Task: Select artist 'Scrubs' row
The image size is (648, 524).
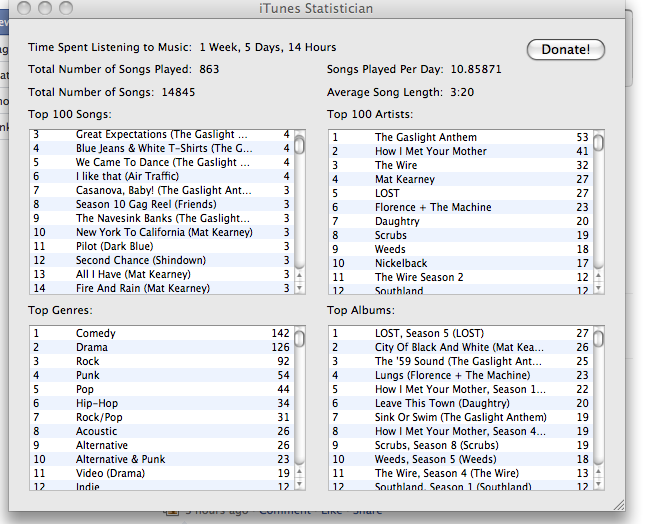Action: click(461, 235)
